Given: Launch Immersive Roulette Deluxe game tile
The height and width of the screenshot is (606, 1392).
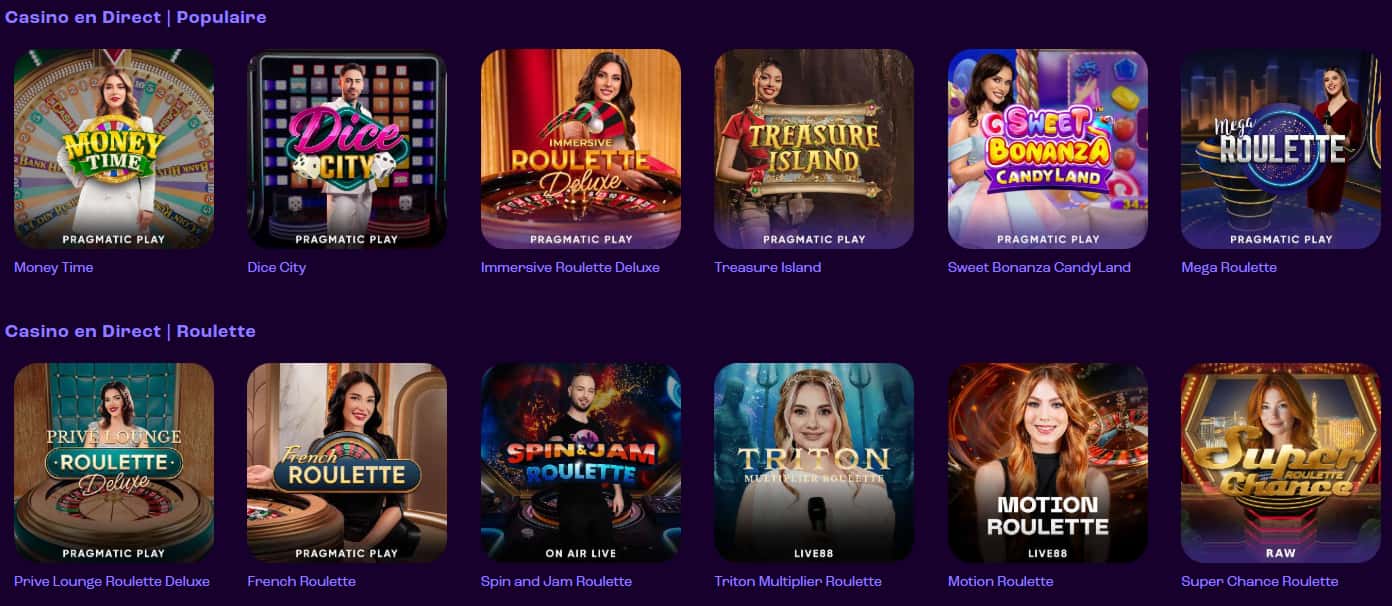Looking at the screenshot, I should click(x=581, y=149).
